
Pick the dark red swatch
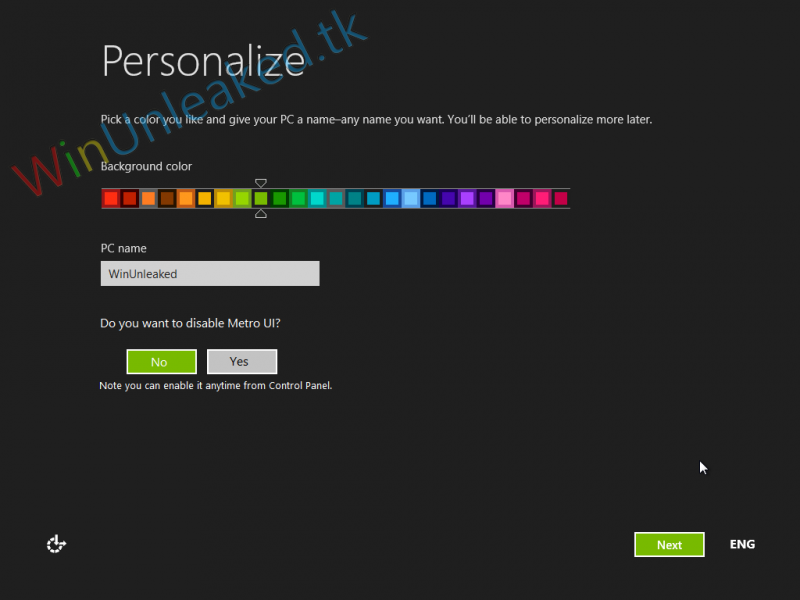pyautogui.click(x=130, y=198)
